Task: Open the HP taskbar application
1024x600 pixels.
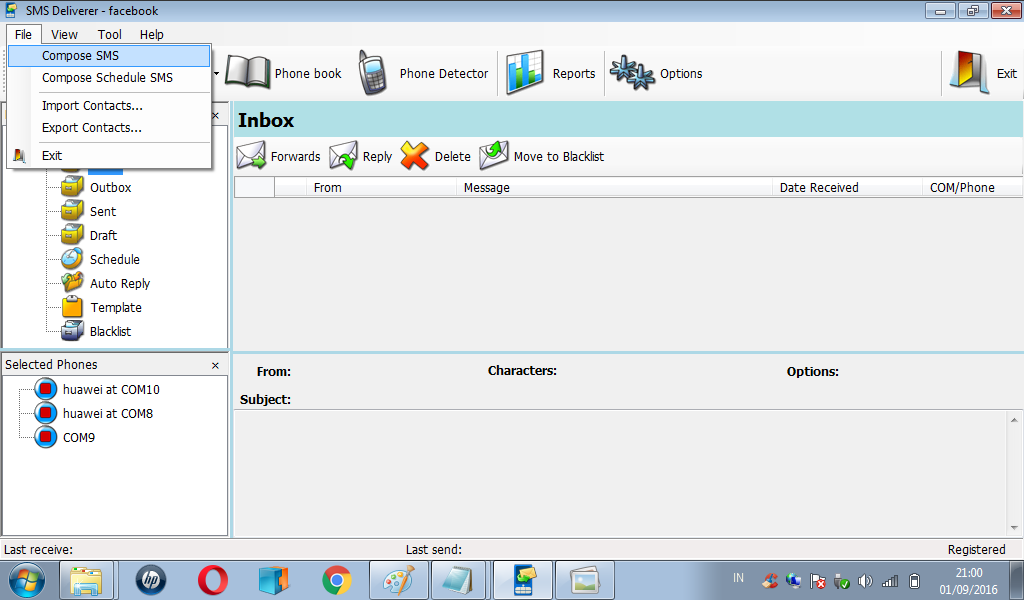Action: tap(151, 580)
